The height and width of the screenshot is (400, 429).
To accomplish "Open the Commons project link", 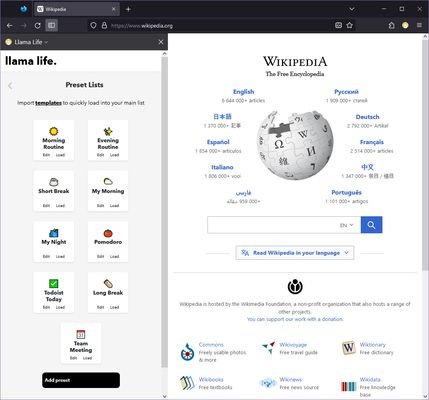I will [211, 345].
